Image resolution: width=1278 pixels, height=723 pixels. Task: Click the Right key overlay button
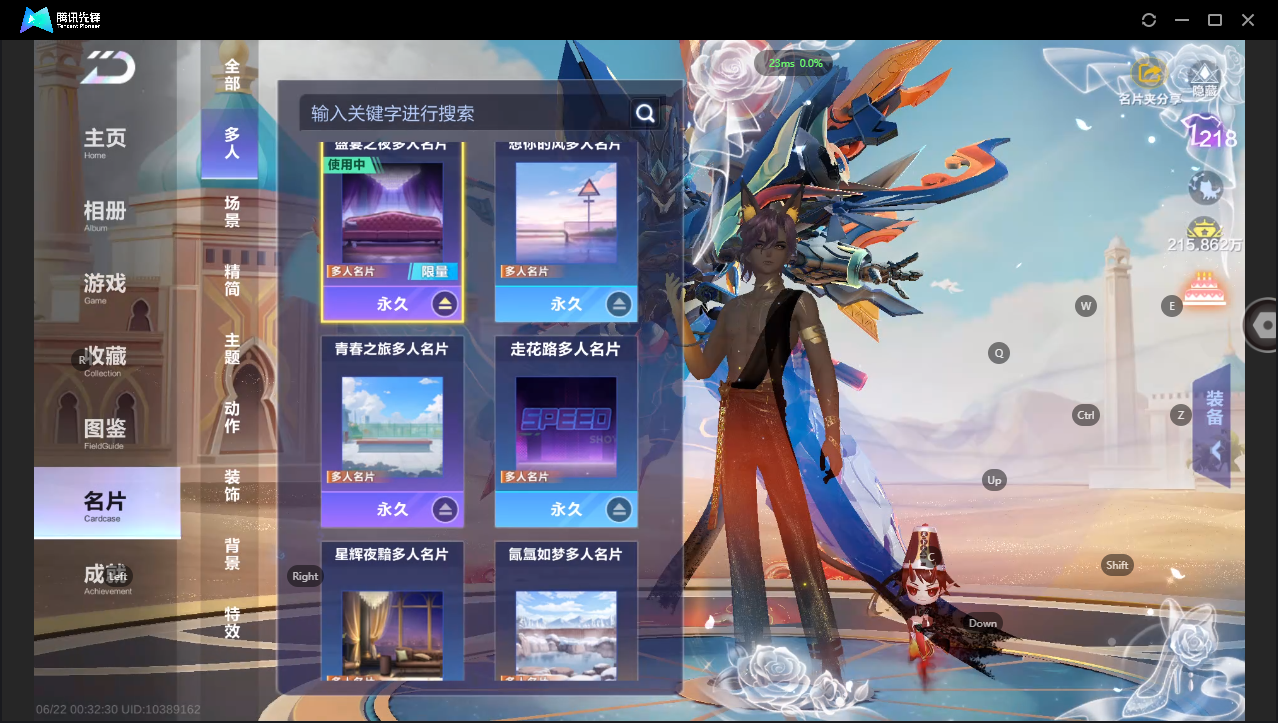305,576
